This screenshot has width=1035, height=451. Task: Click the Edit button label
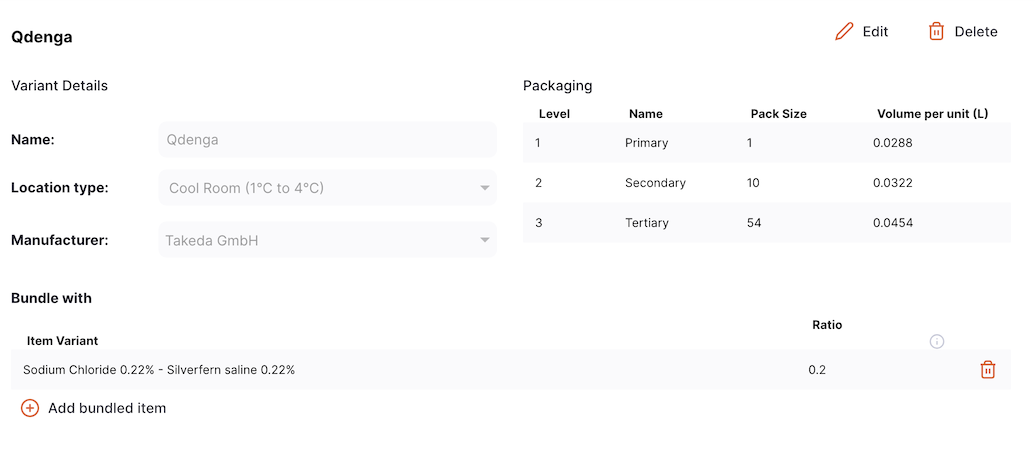[875, 32]
